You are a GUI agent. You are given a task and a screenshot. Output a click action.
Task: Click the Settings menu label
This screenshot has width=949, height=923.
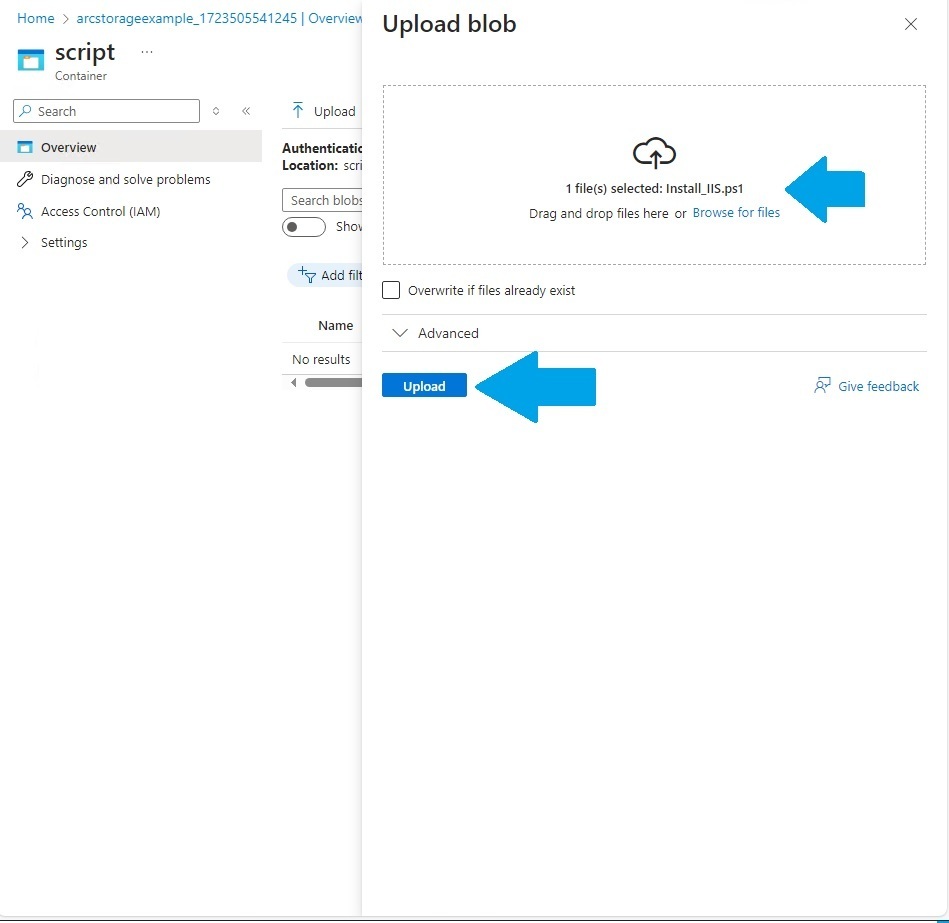coord(64,242)
